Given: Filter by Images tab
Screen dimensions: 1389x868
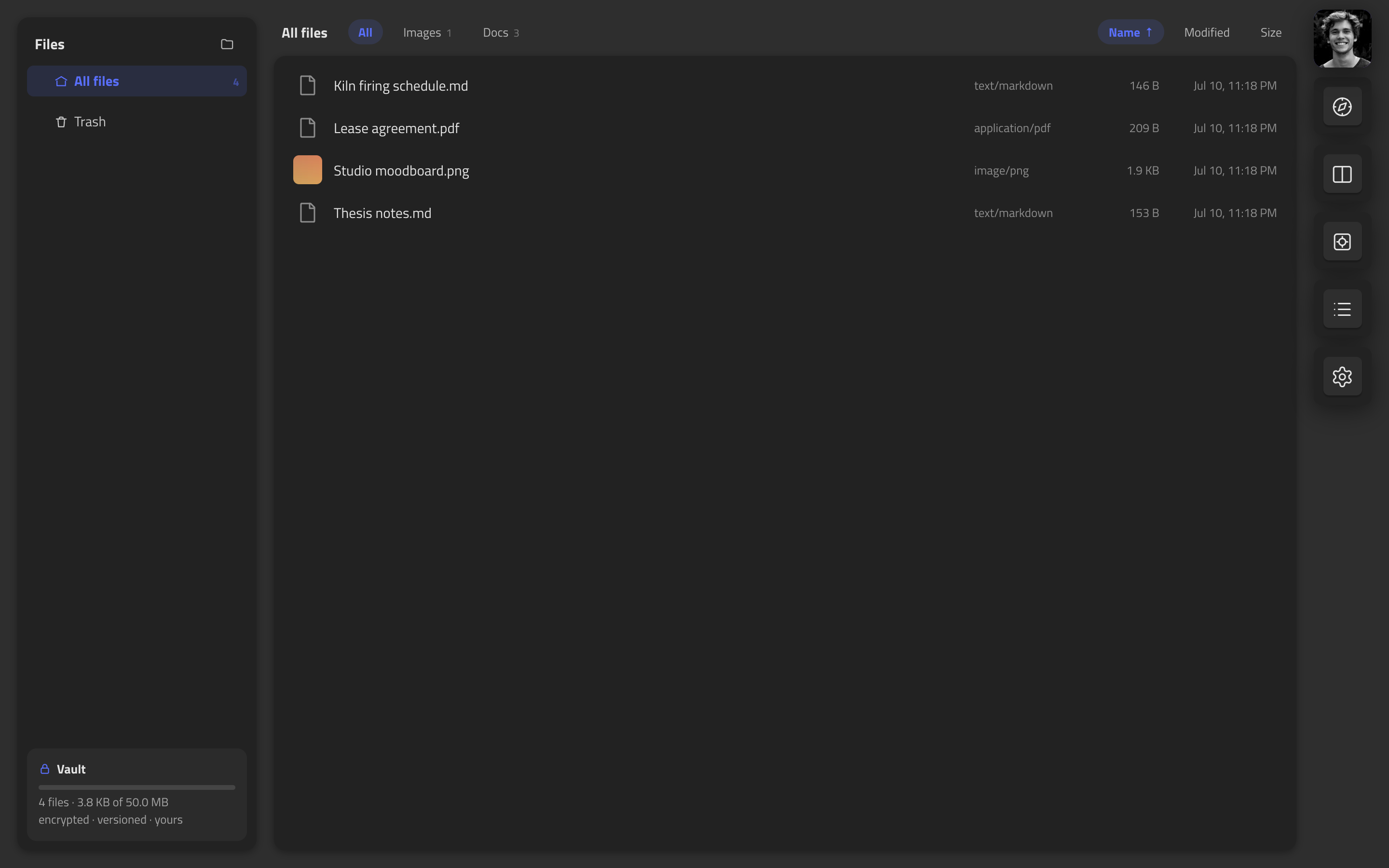Looking at the screenshot, I should pyautogui.click(x=427, y=33).
